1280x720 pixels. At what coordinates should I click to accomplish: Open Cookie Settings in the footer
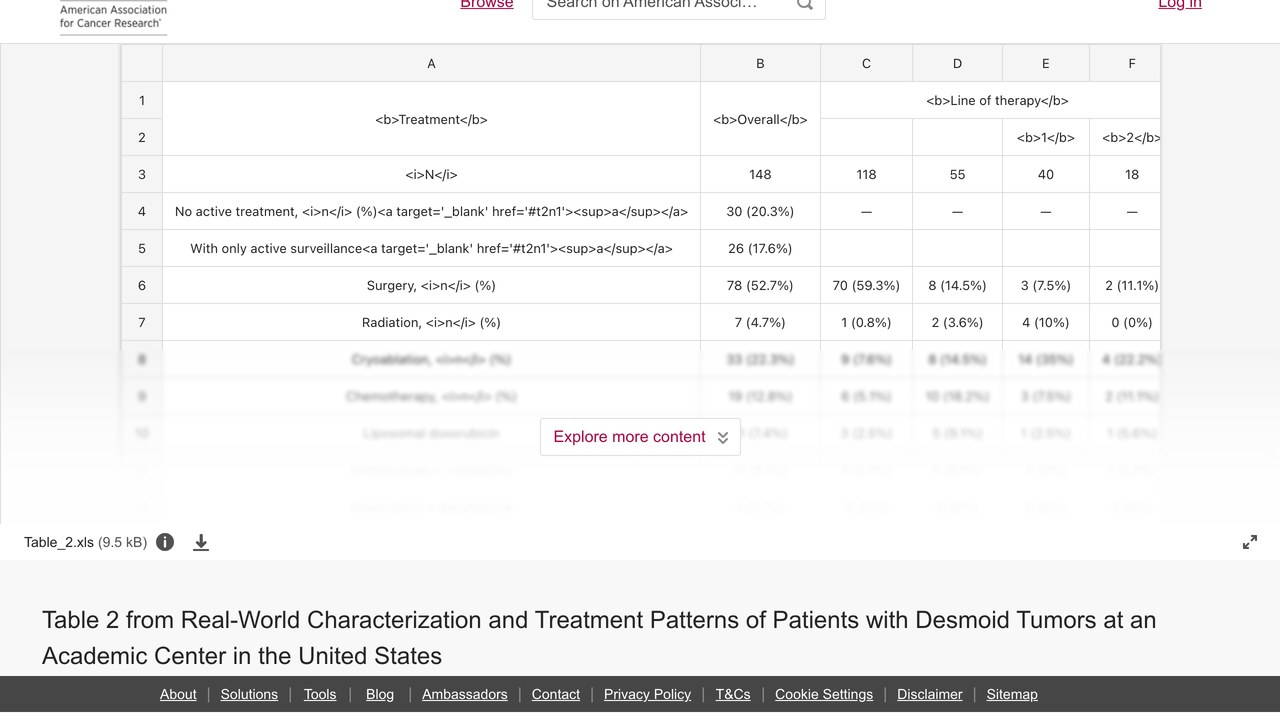824,694
